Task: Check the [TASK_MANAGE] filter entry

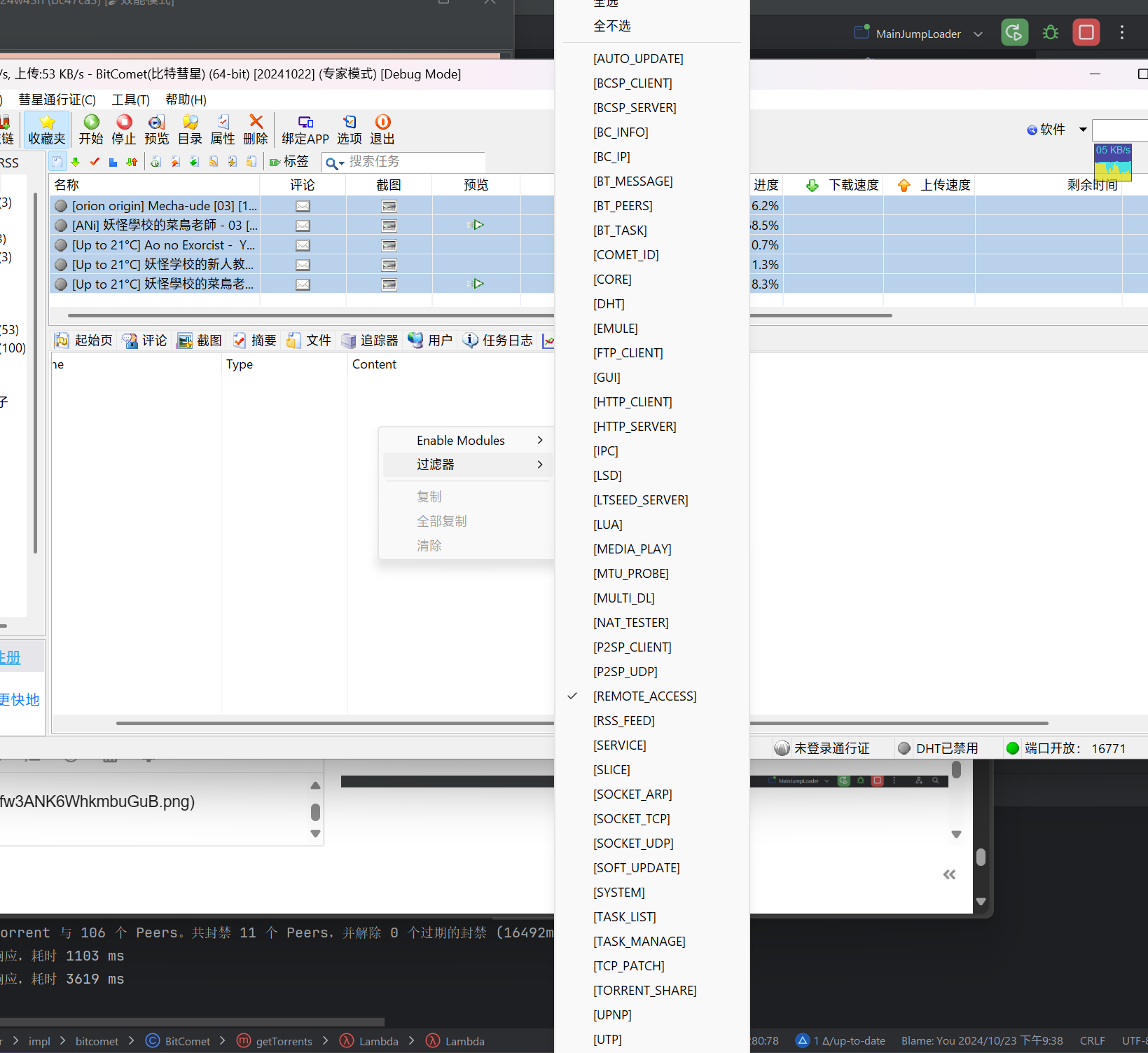Action: pyautogui.click(x=639, y=942)
